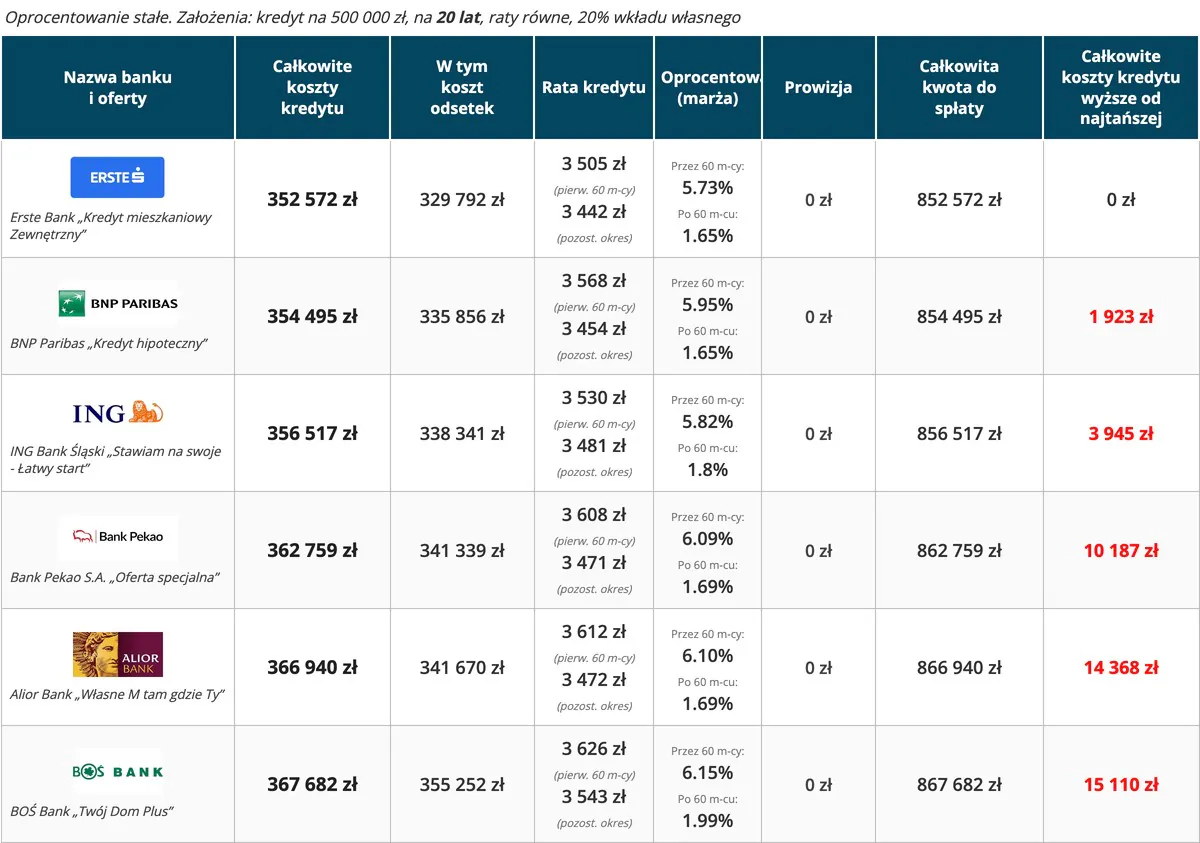Click the BOŚ Bank logo
The image size is (1200, 843).
pos(118,771)
